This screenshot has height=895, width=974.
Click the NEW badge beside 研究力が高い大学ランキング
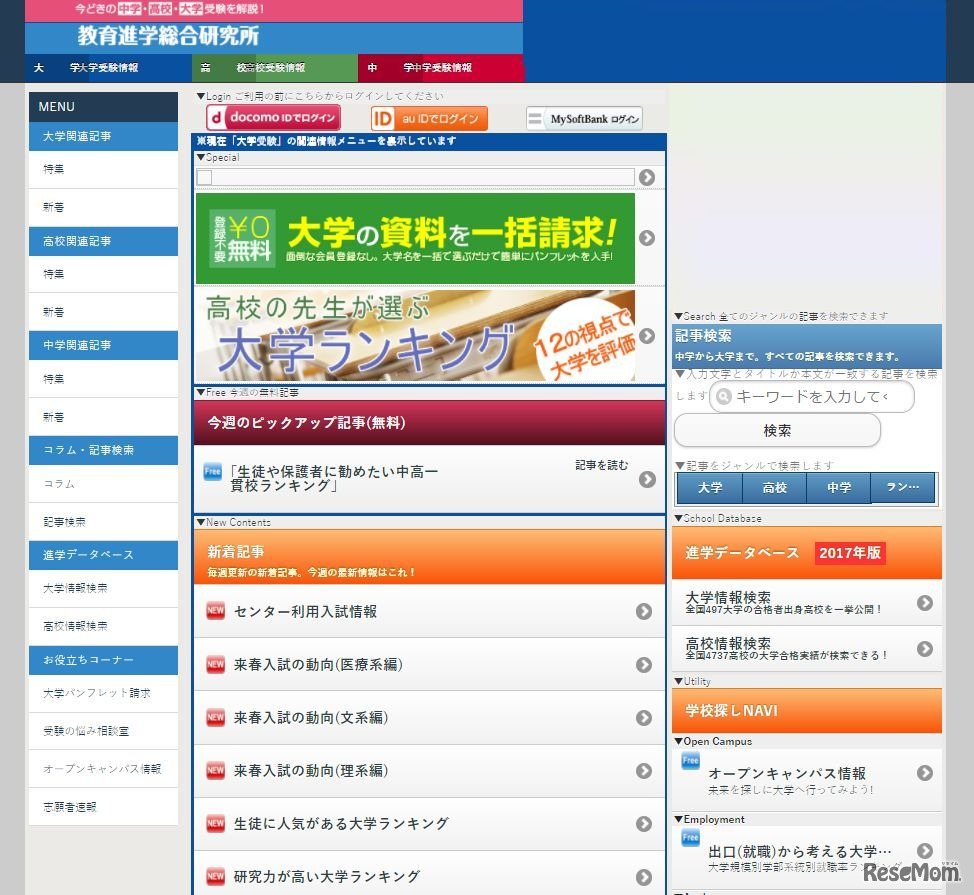(x=216, y=877)
